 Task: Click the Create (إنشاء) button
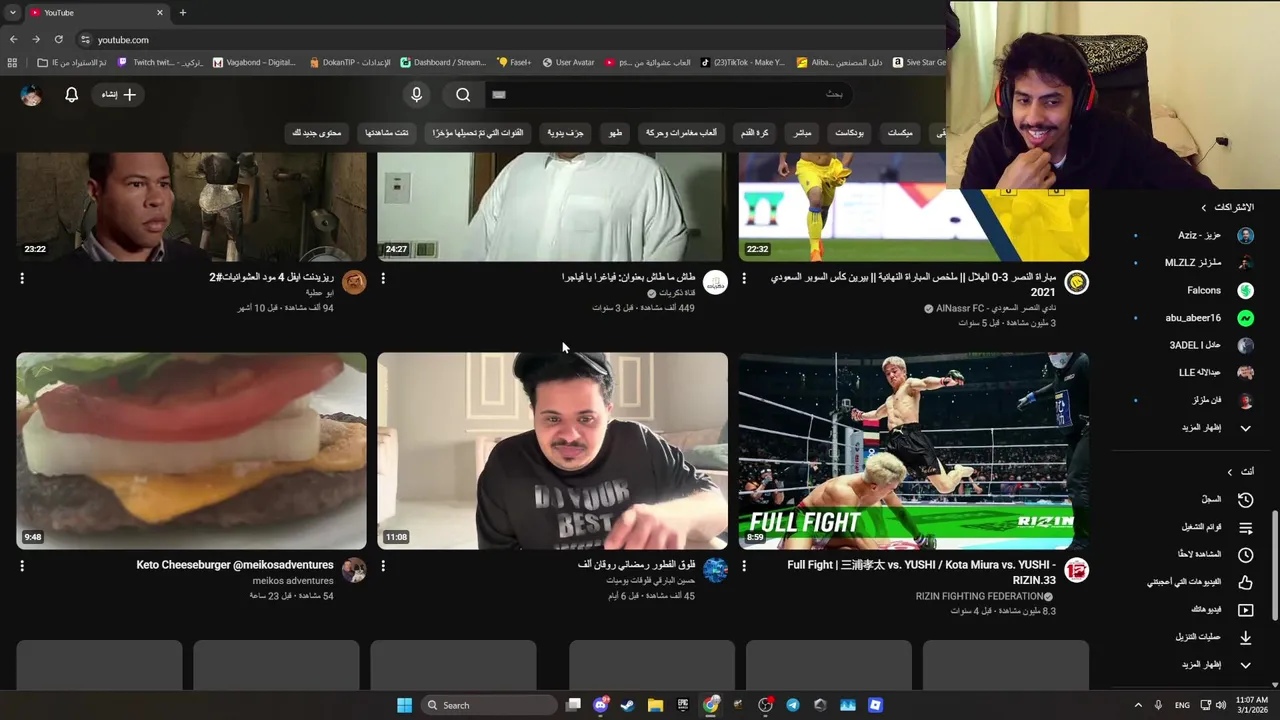click(x=119, y=95)
